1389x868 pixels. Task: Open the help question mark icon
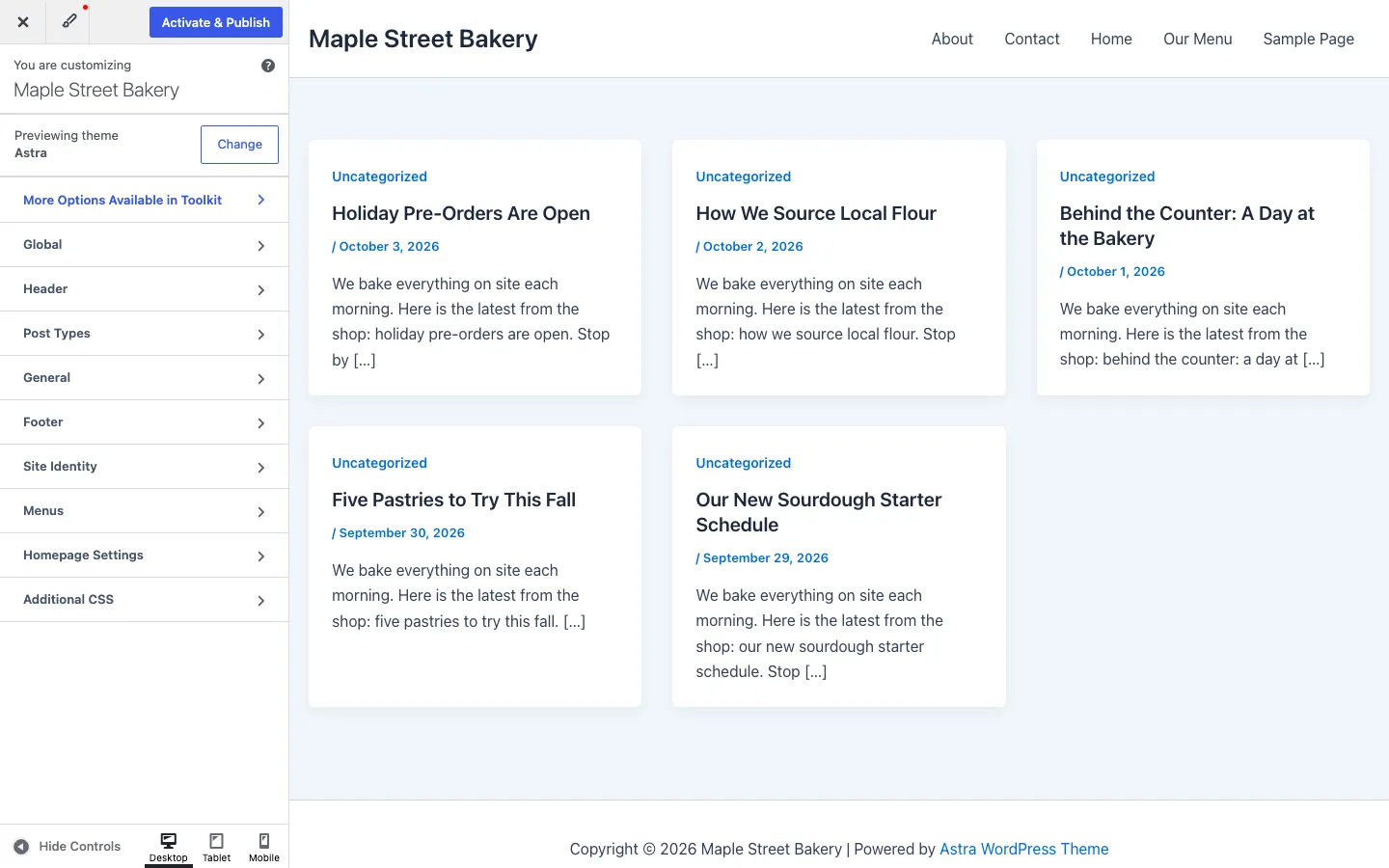coord(268,66)
